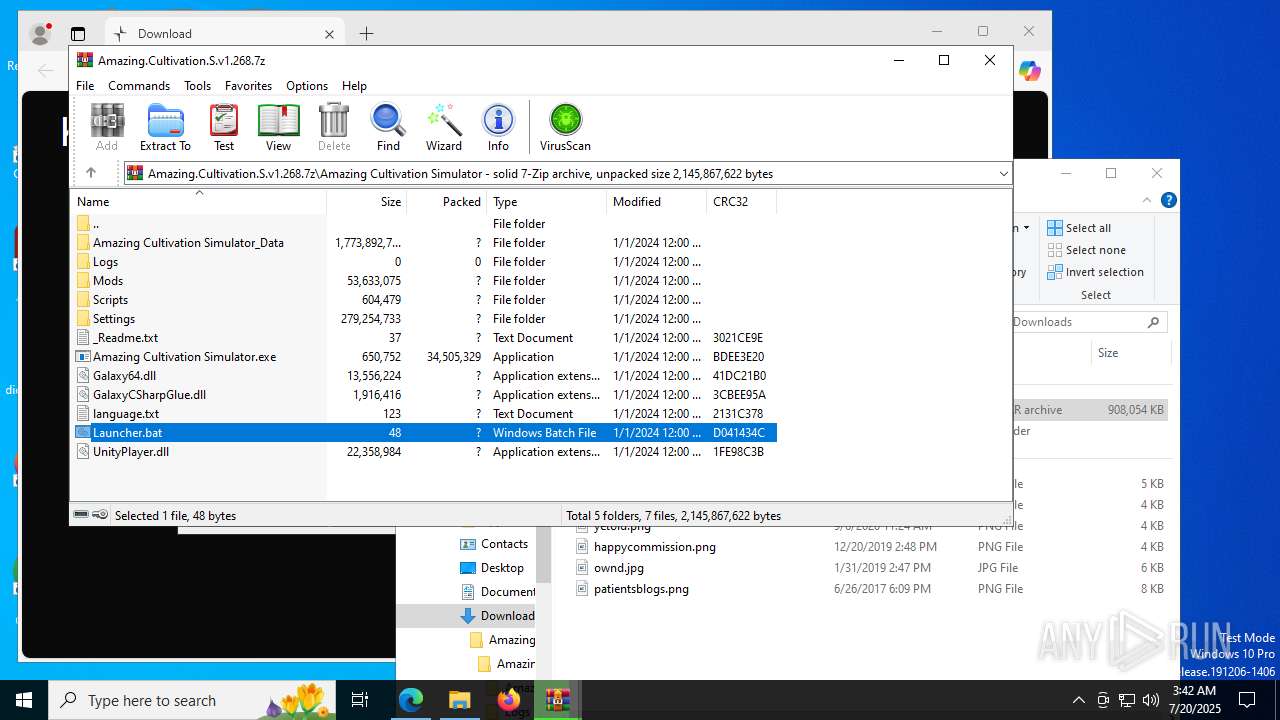Click the Copilot icon in Edge
The width and height of the screenshot is (1280, 720).
pos(1030,71)
